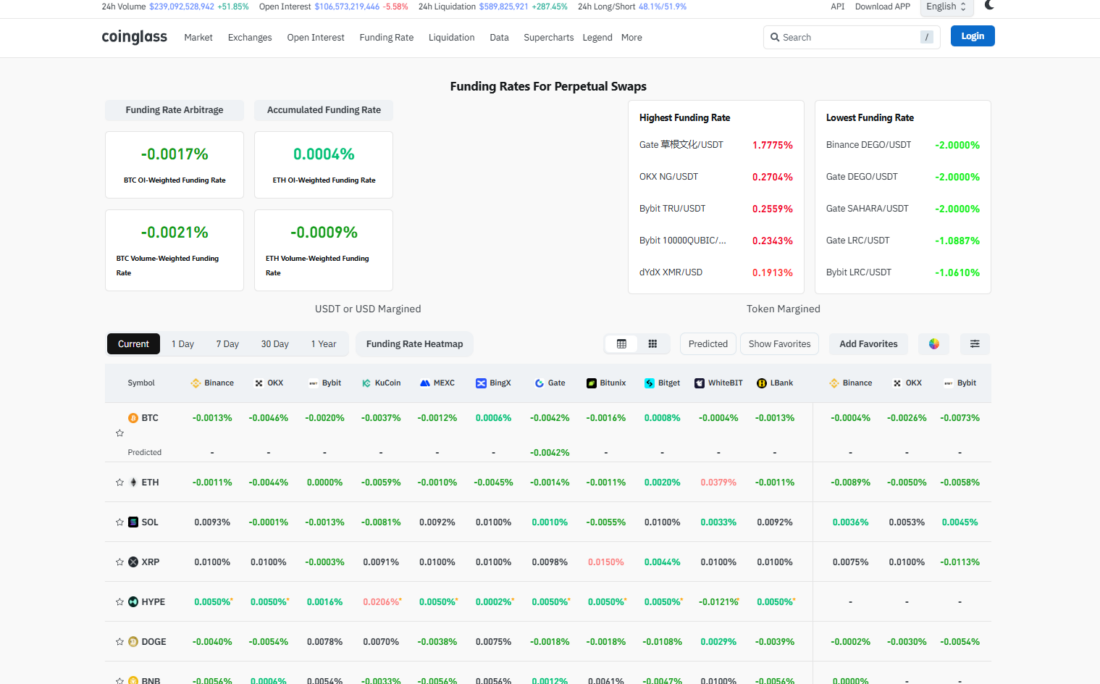Image resolution: width=1100 pixels, height=684 pixels.
Task: Click the LBank column logo
Action: coord(761,383)
